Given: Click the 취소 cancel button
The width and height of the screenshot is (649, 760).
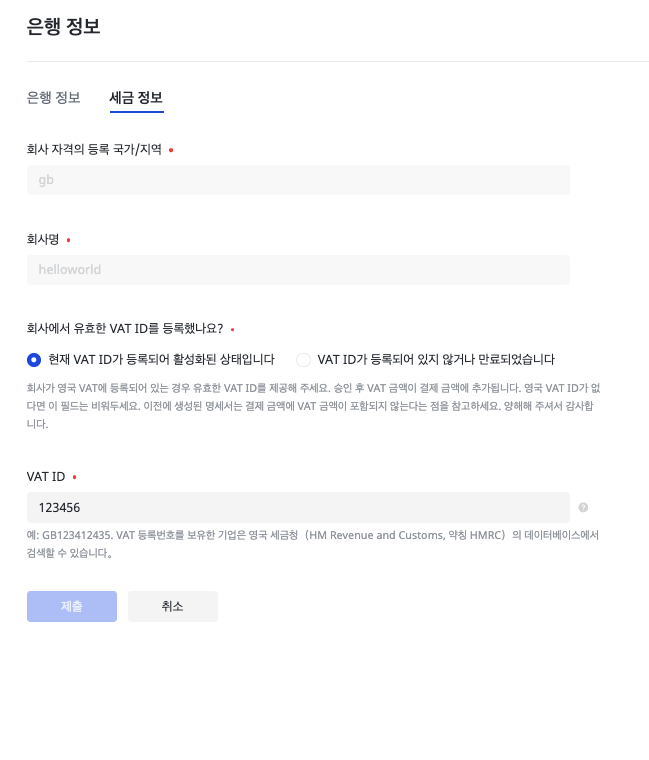Looking at the screenshot, I should tap(172, 606).
